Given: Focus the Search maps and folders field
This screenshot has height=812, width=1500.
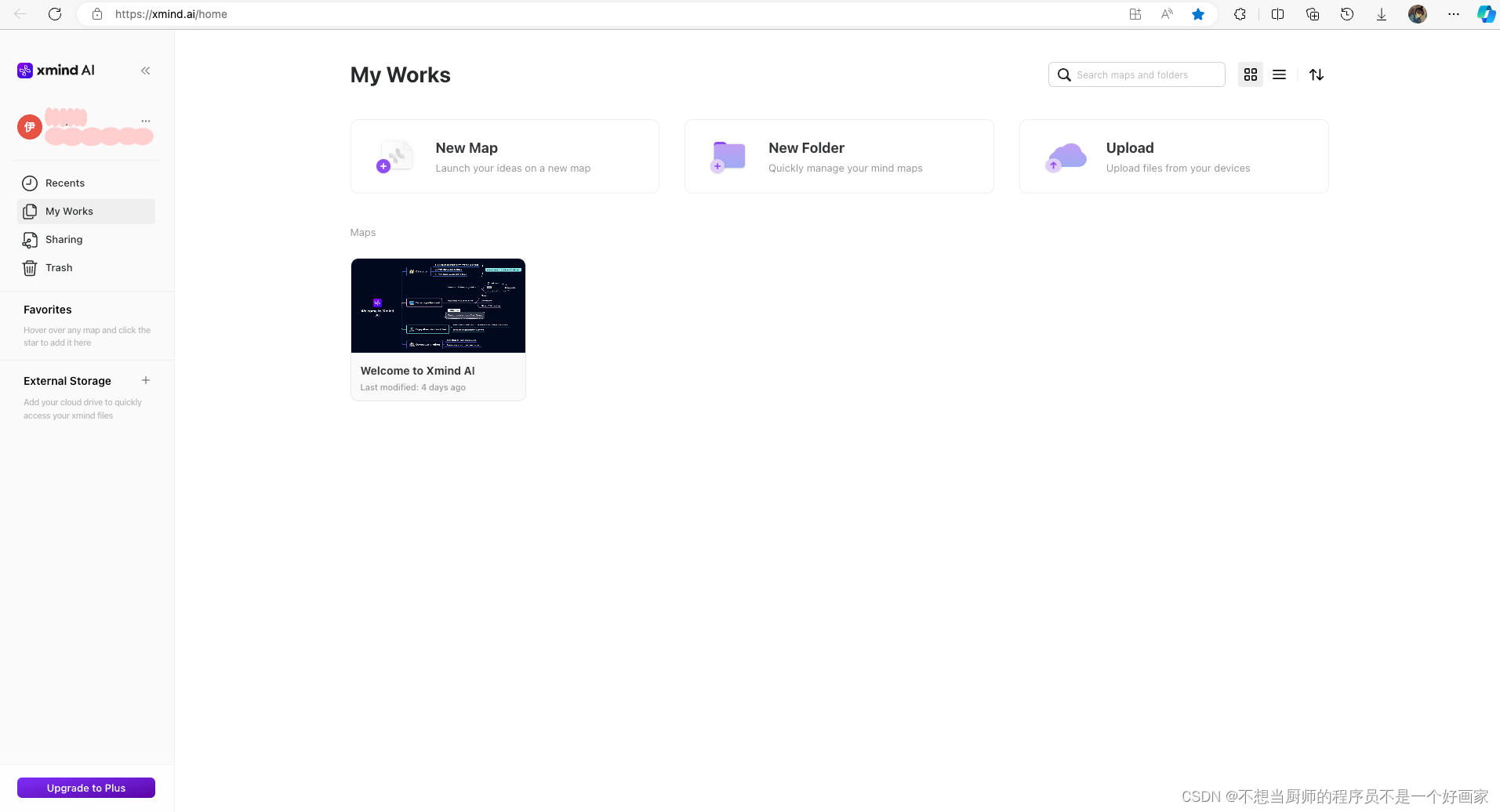Looking at the screenshot, I should (1137, 74).
